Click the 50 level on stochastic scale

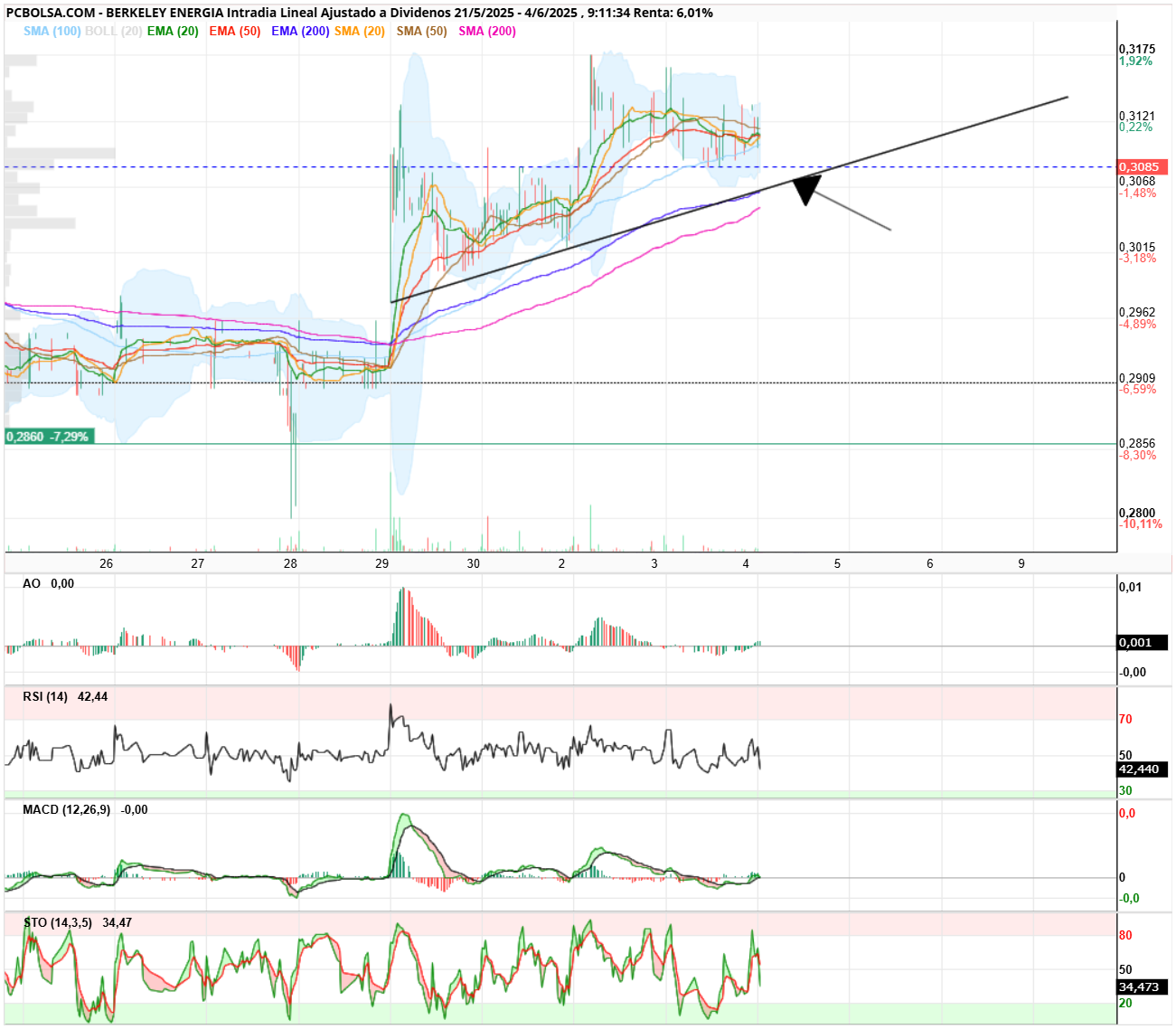(1125, 970)
